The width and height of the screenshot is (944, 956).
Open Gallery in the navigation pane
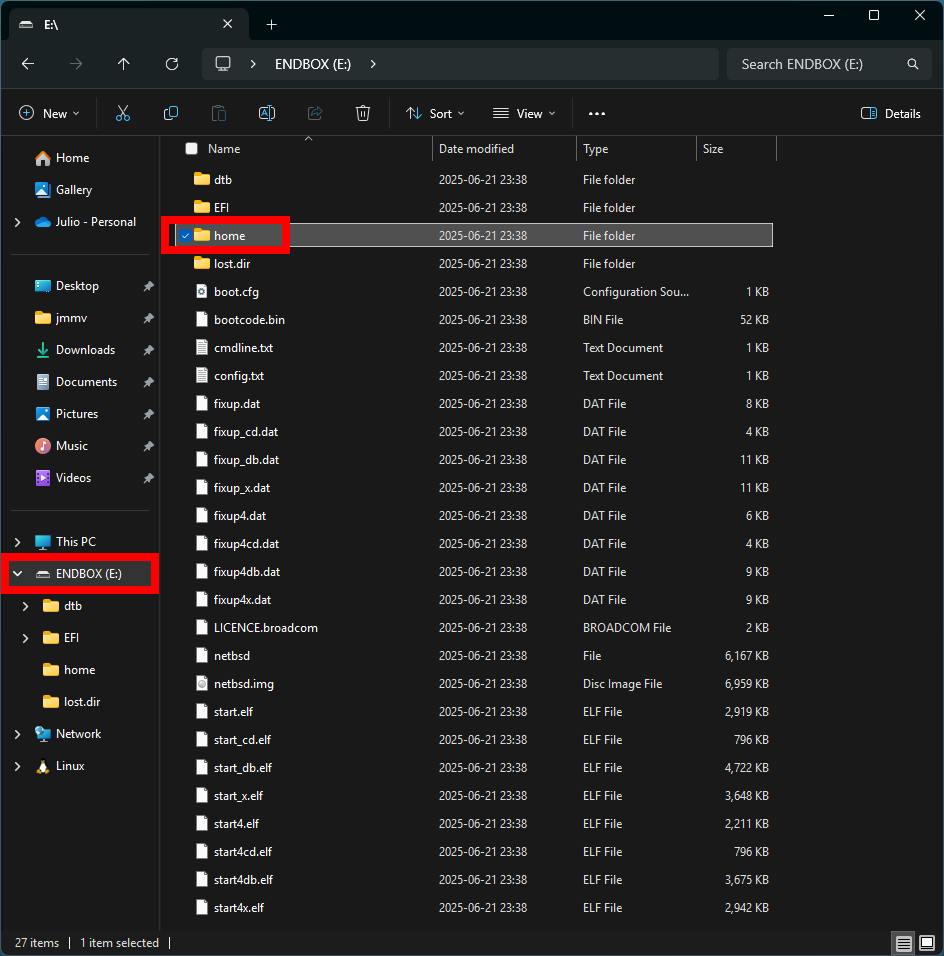[73, 190]
